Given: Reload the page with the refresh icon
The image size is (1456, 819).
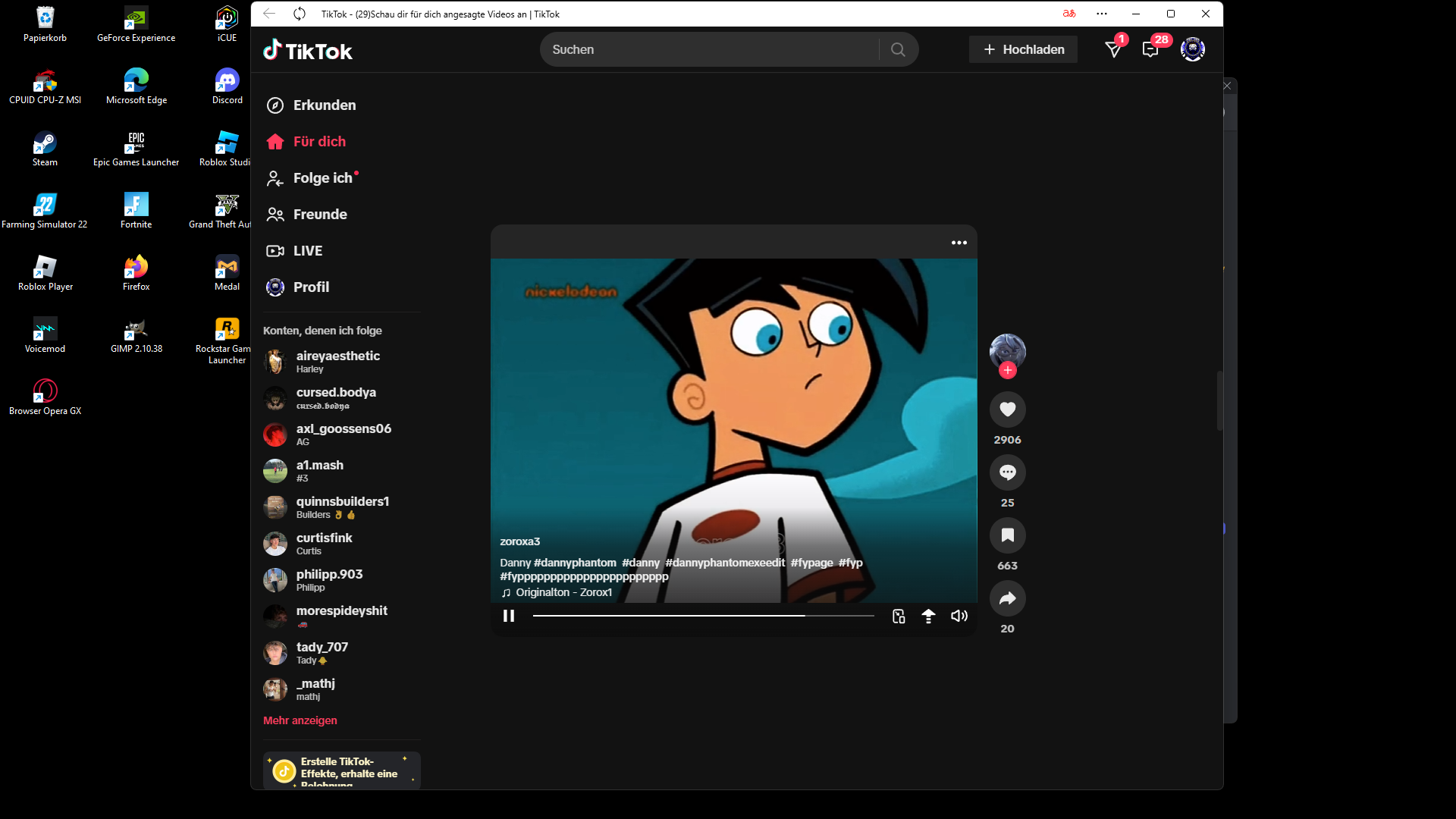Looking at the screenshot, I should [300, 14].
